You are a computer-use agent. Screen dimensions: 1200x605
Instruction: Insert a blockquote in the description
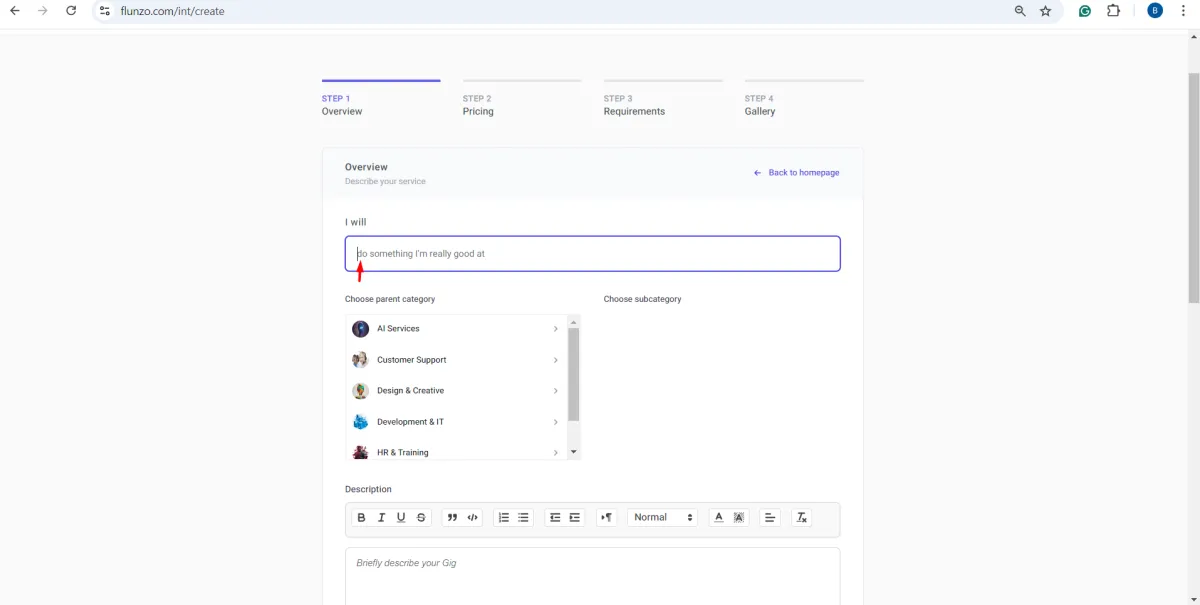point(452,518)
